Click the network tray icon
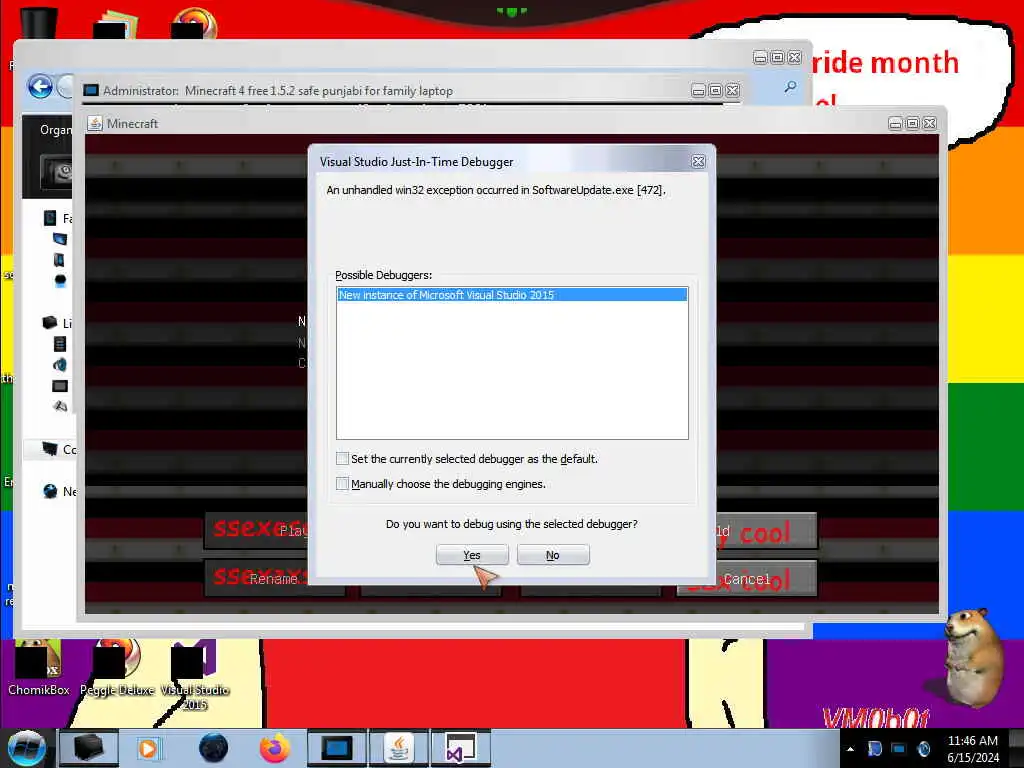1024x768 pixels. 899,749
